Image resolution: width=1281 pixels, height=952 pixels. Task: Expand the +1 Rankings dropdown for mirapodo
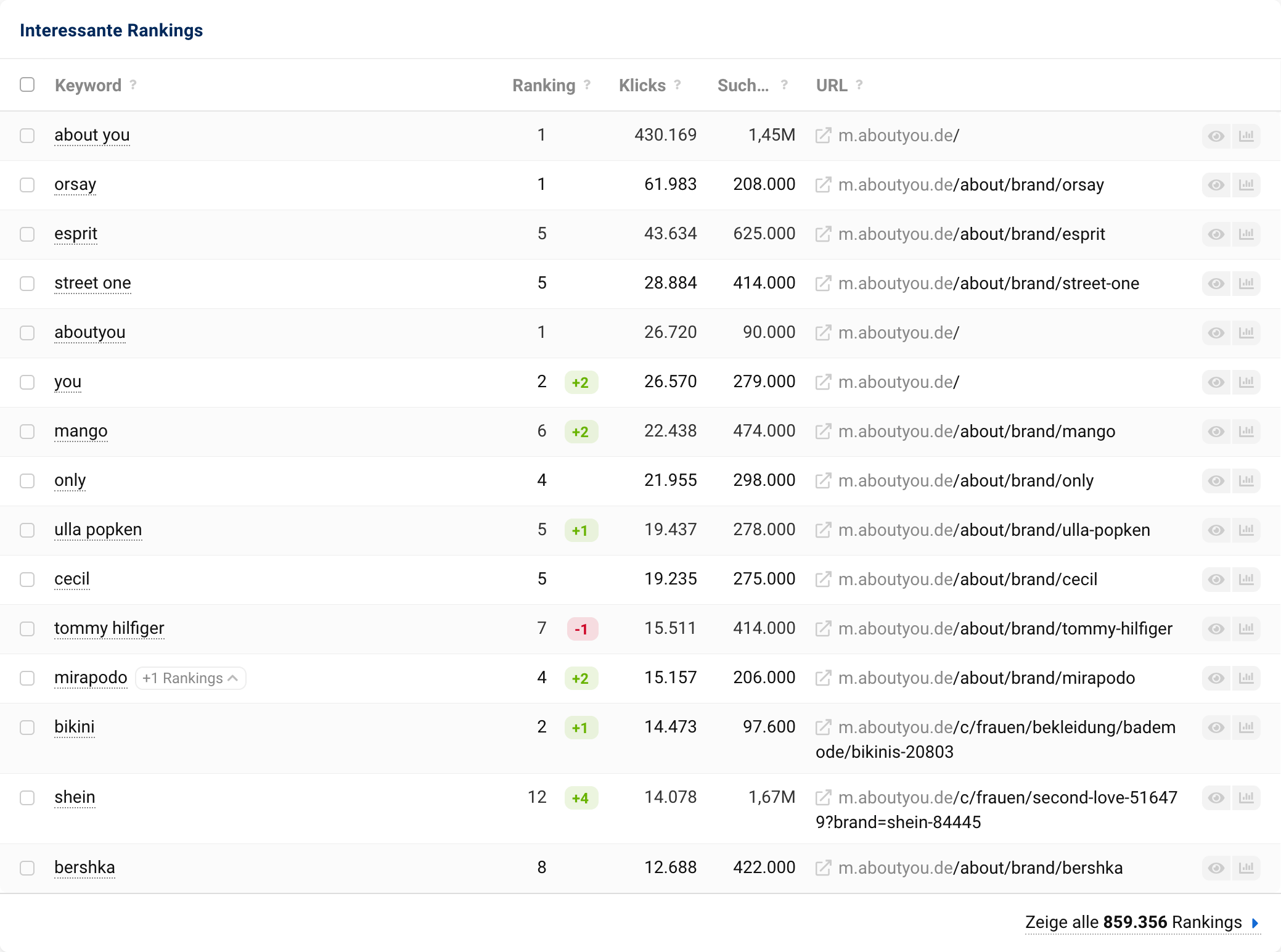pyautogui.click(x=190, y=678)
